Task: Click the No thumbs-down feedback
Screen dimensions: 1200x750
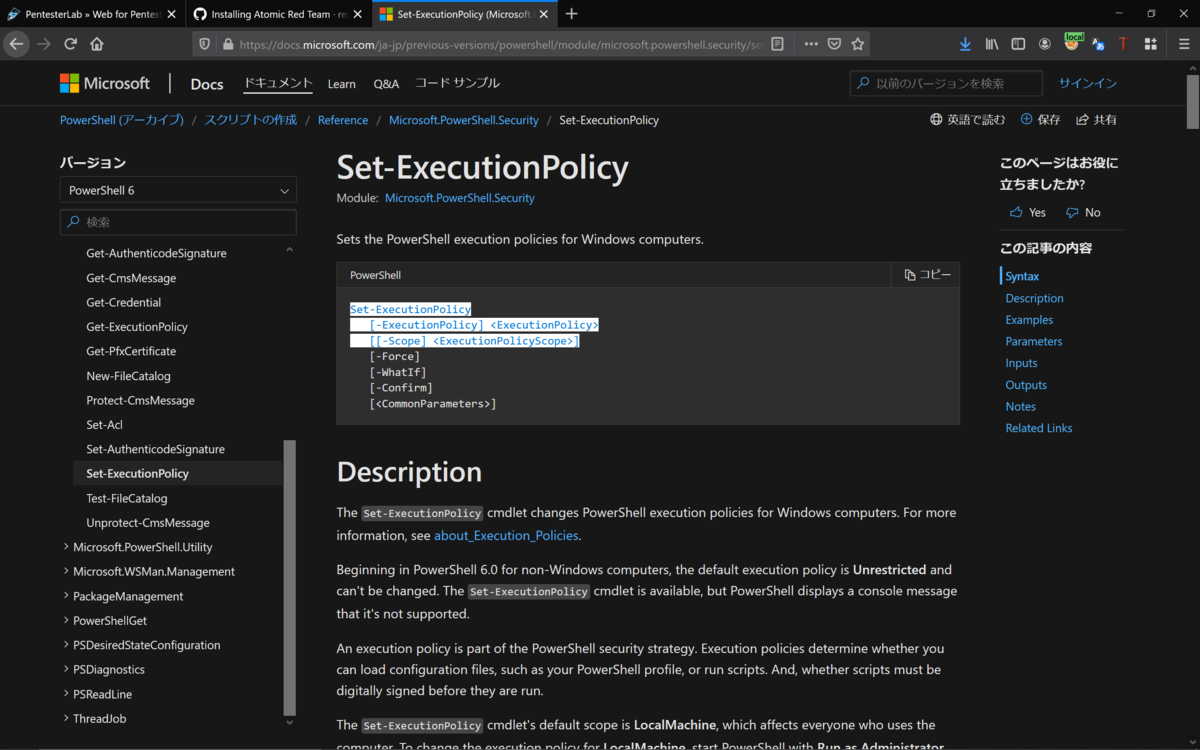Action: click(1083, 212)
